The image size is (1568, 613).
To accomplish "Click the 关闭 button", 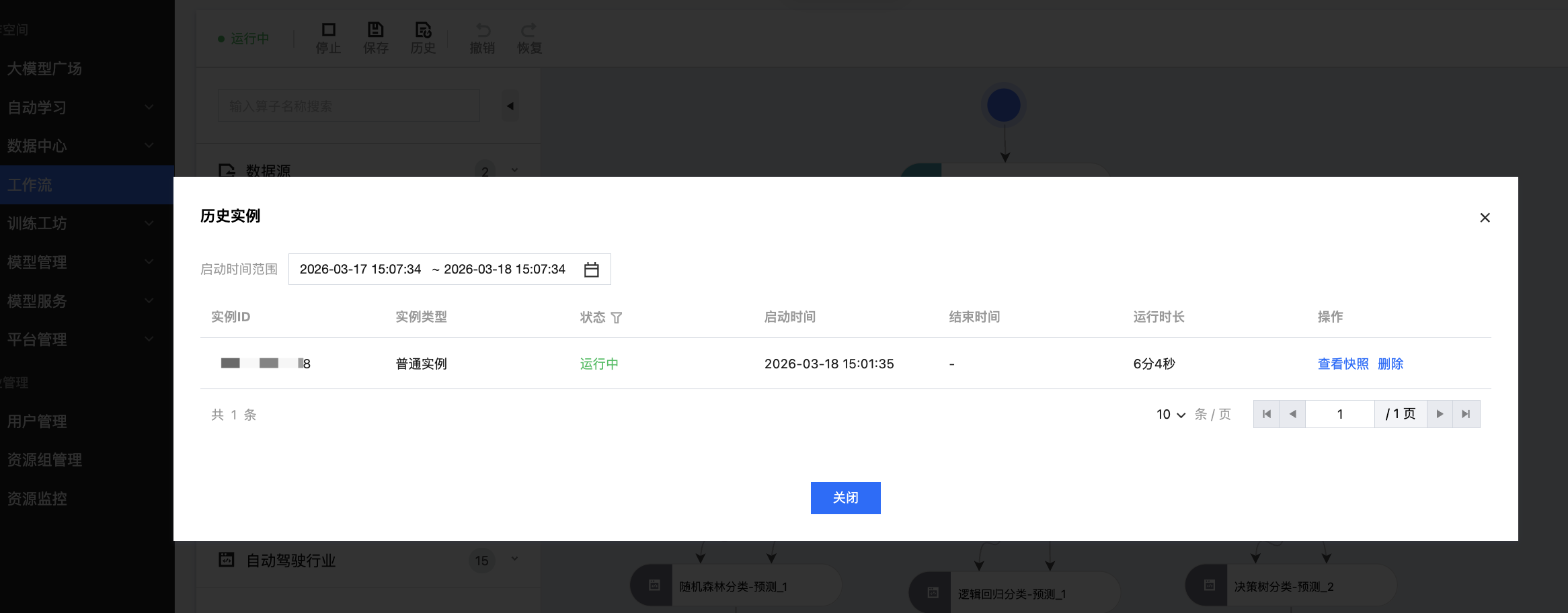I will (x=845, y=498).
